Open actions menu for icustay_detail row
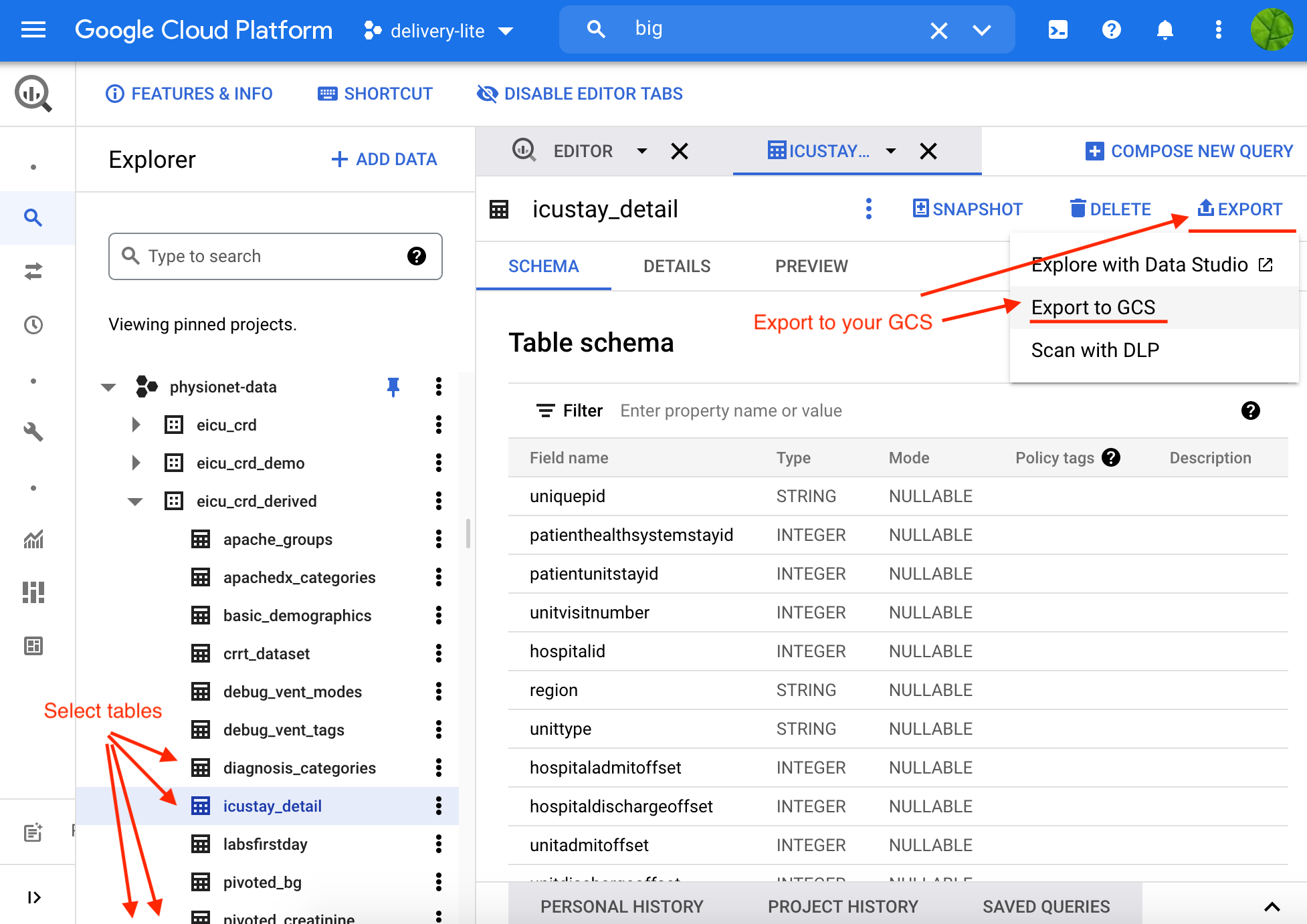1307x924 pixels. [439, 806]
